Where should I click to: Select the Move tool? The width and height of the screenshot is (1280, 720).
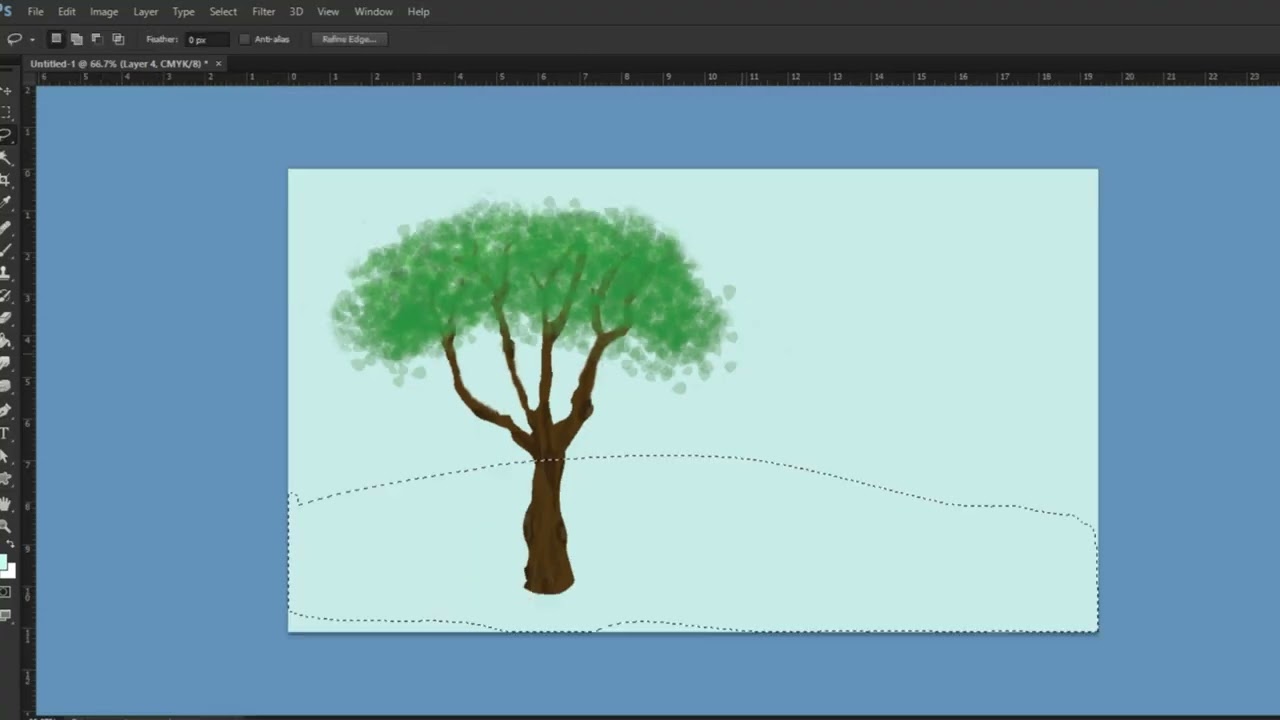coord(5,91)
